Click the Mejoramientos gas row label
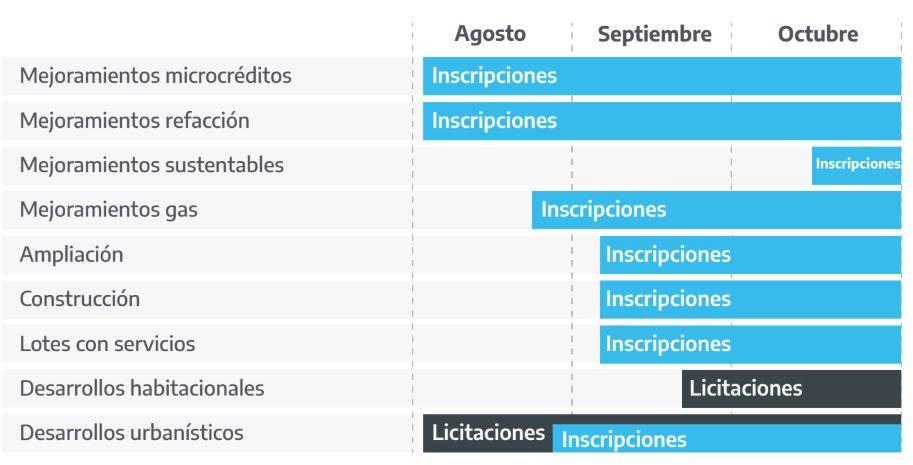The image size is (913, 465). pyautogui.click(x=108, y=210)
